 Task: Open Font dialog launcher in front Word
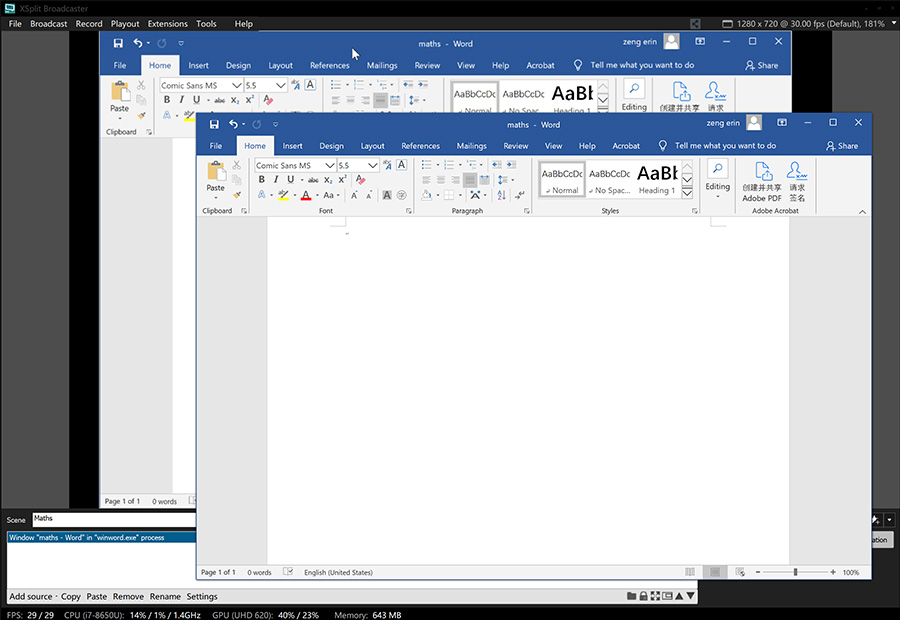pos(409,211)
